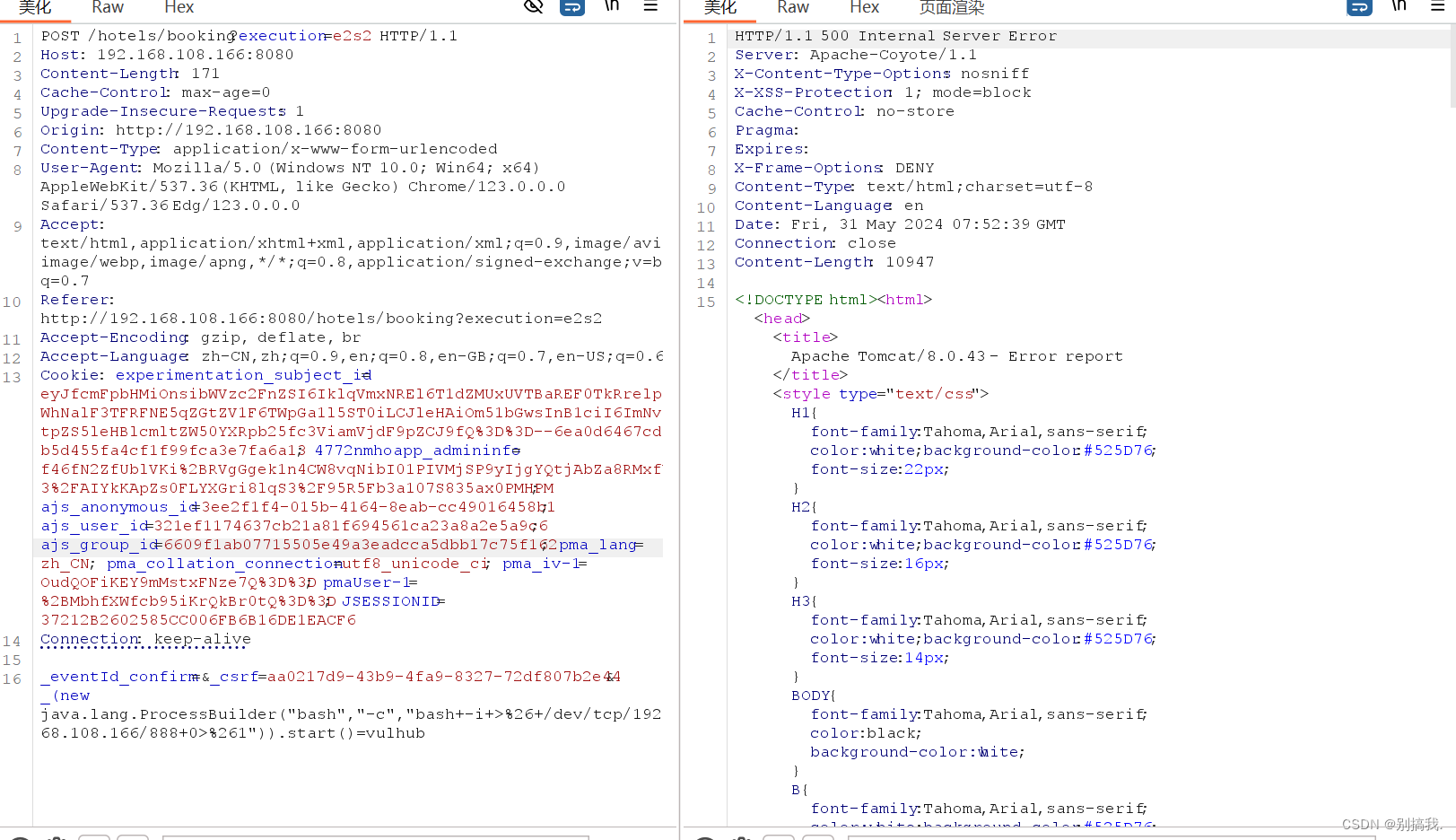Click Content-Type application/x-www-form-urlencoded line
This screenshot has height=840, width=1456.
coord(269,149)
